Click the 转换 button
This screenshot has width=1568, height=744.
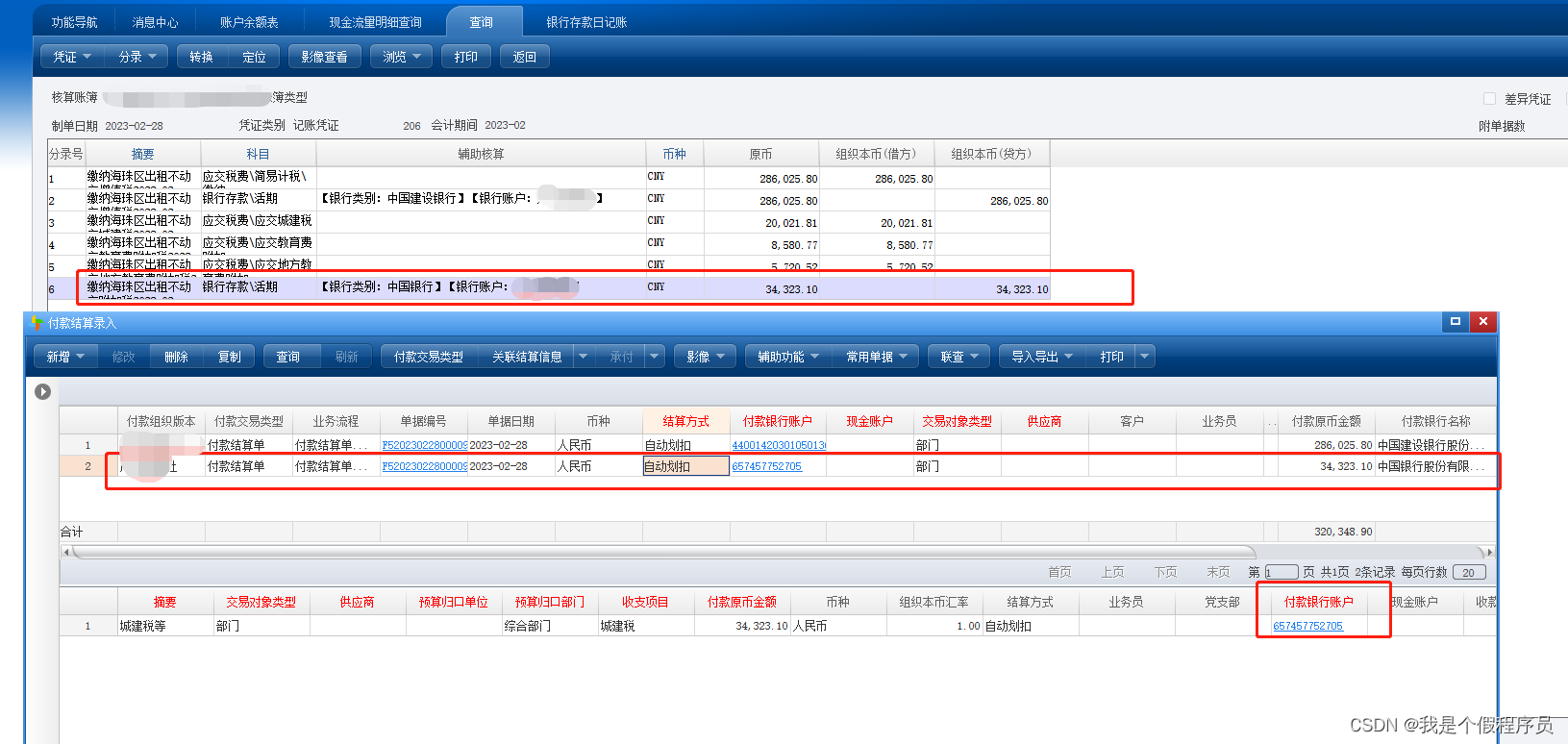tap(201, 57)
